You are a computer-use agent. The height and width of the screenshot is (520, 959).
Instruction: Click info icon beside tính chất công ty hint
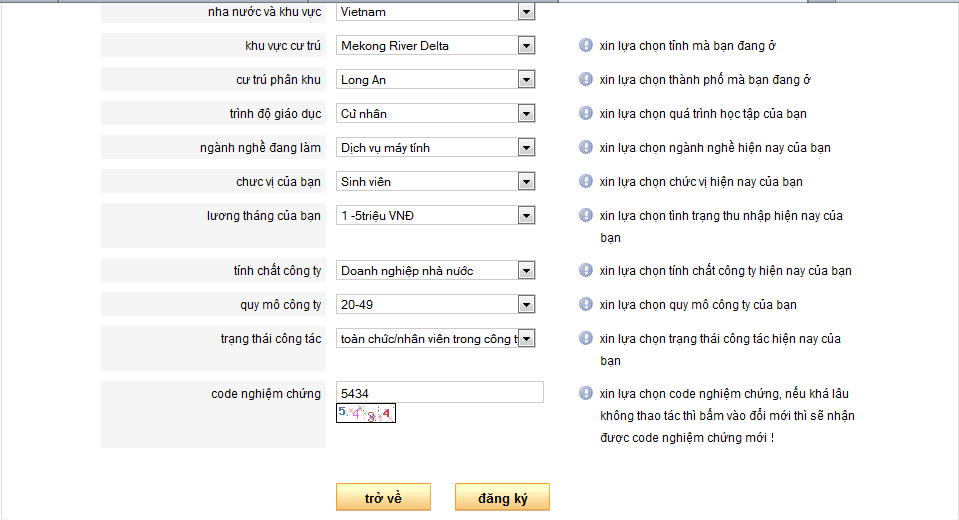point(586,270)
